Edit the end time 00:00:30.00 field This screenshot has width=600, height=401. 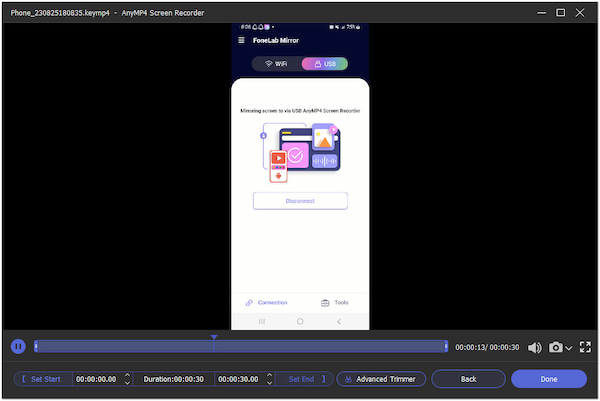pos(238,379)
